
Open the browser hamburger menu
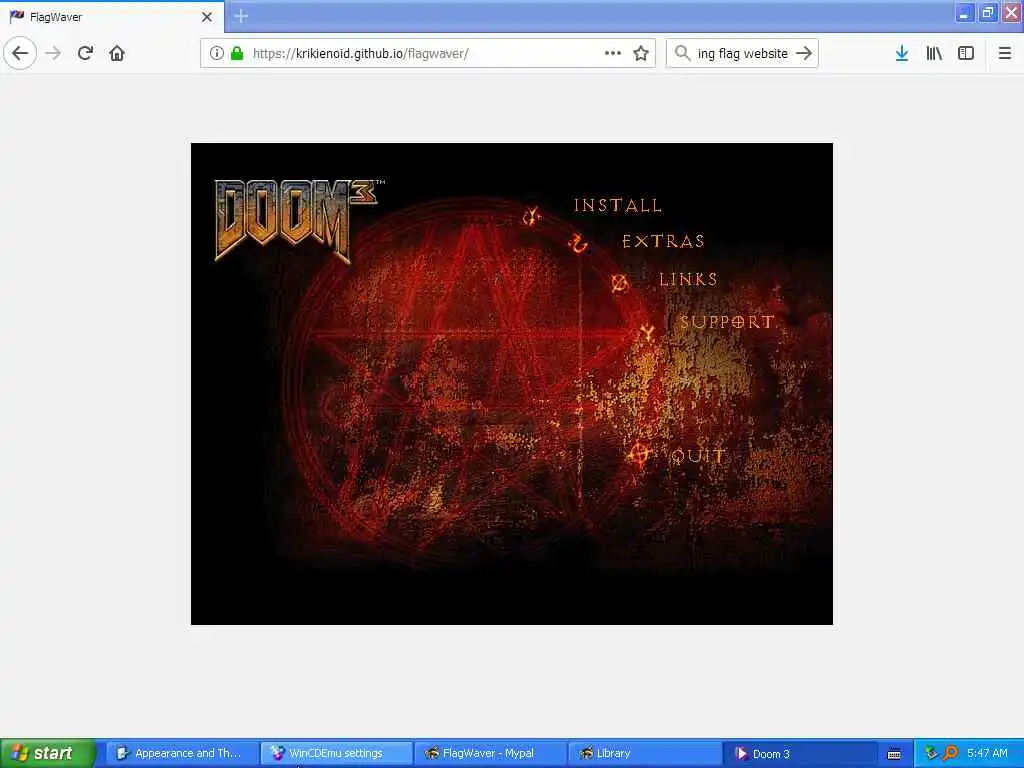(1004, 53)
